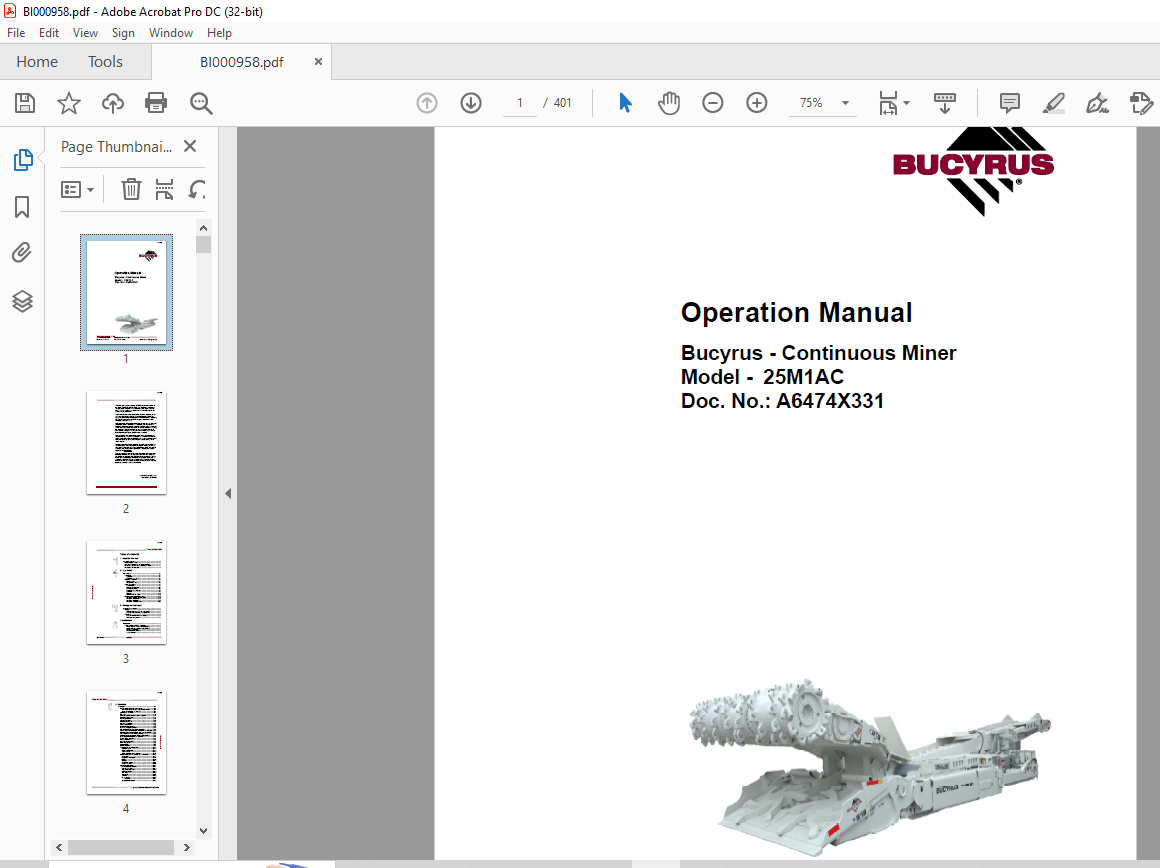Viewport: 1160px width, 868px height.
Task: Open the zoom level dropdown arrow
Action: [846, 103]
